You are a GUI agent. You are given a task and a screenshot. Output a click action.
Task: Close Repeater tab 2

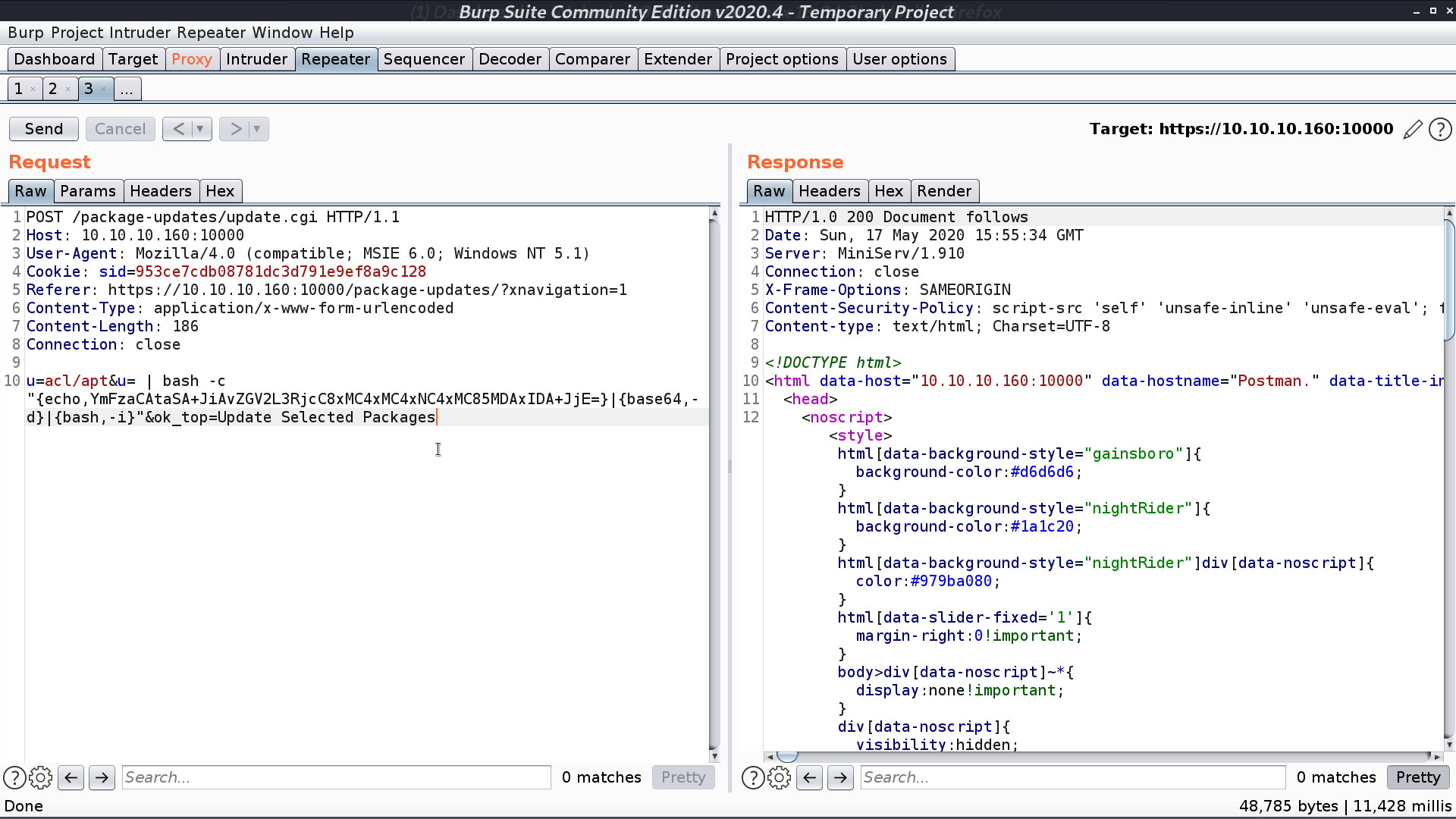tap(67, 89)
